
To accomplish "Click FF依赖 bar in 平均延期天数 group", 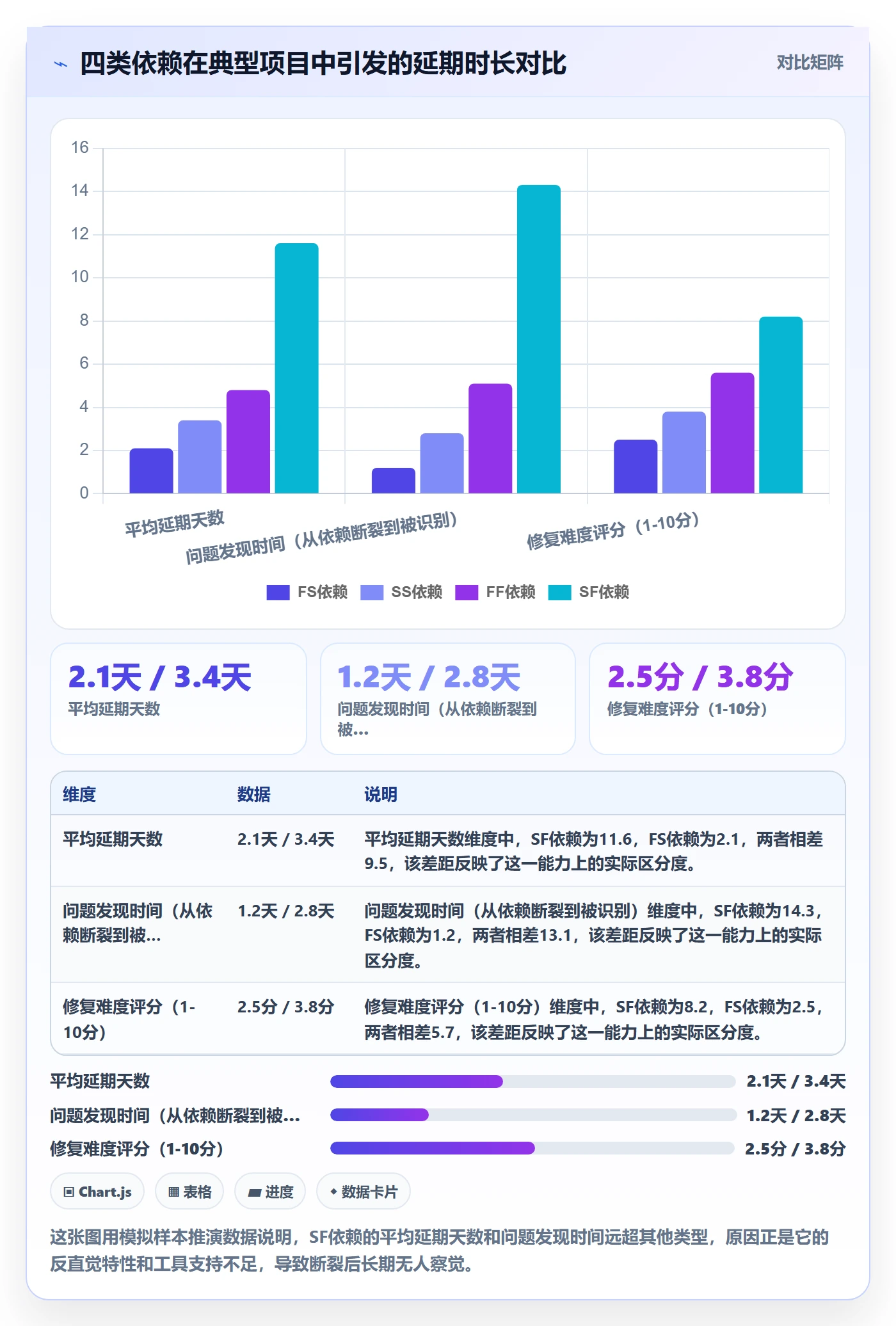I will 248,442.
